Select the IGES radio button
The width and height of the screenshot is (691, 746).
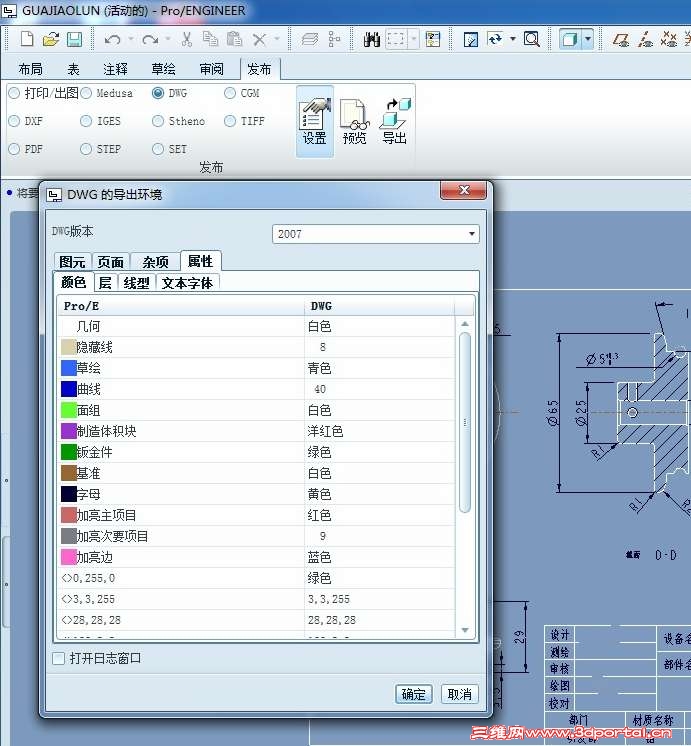pyautogui.click(x=86, y=121)
